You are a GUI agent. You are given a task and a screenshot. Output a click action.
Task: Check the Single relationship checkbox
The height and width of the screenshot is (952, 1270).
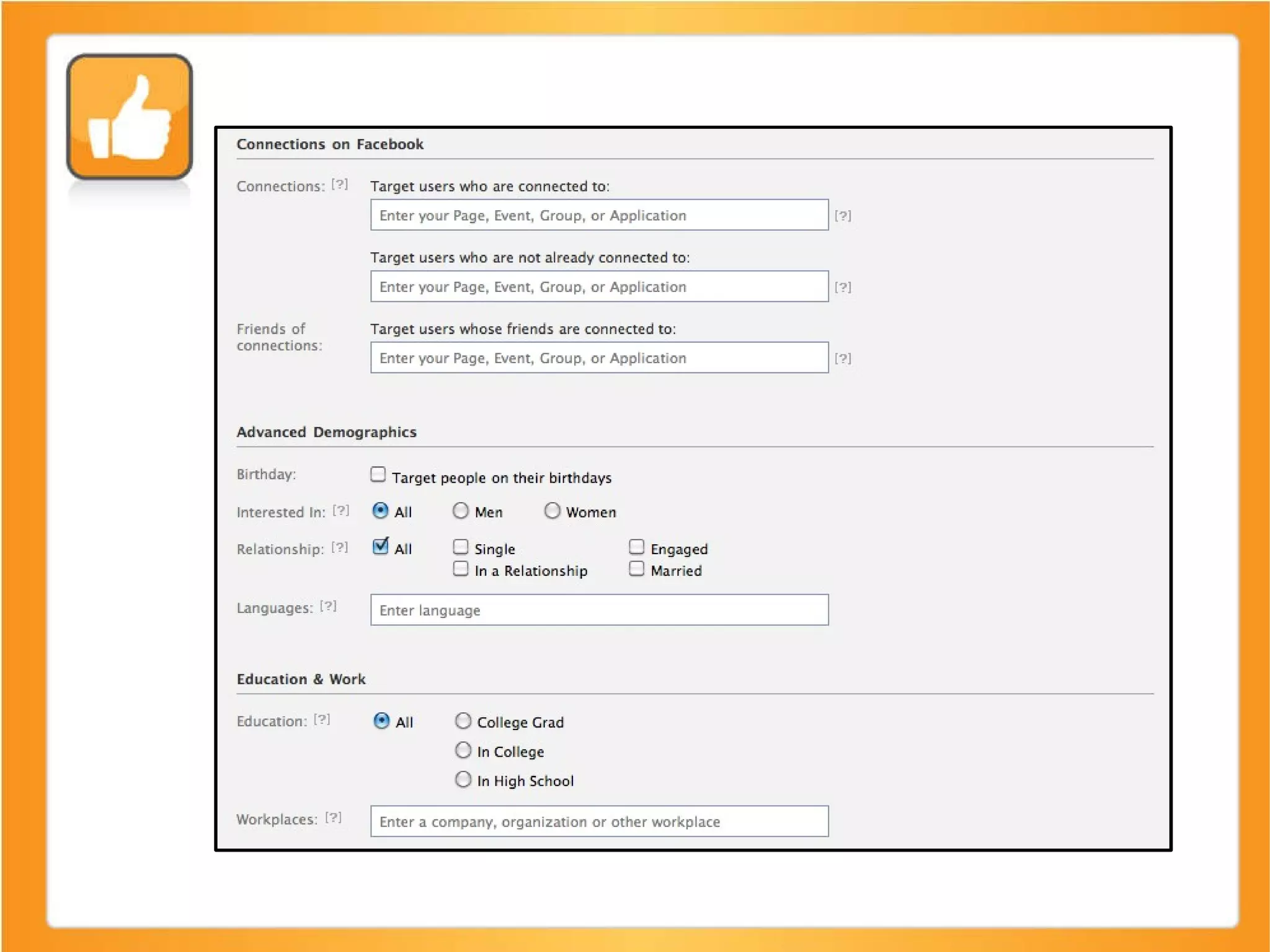460,547
